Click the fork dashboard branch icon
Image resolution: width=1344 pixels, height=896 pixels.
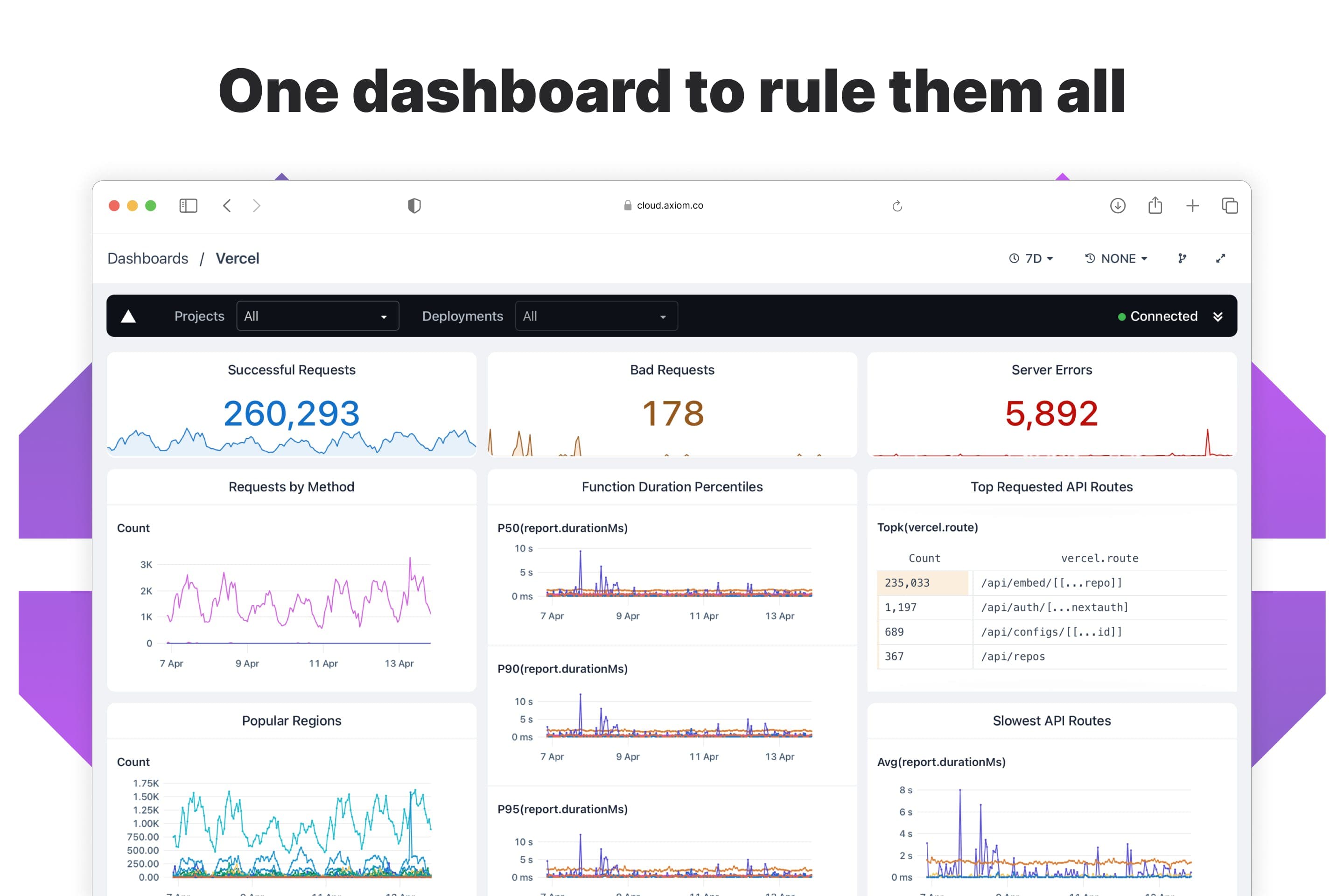tap(1182, 258)
